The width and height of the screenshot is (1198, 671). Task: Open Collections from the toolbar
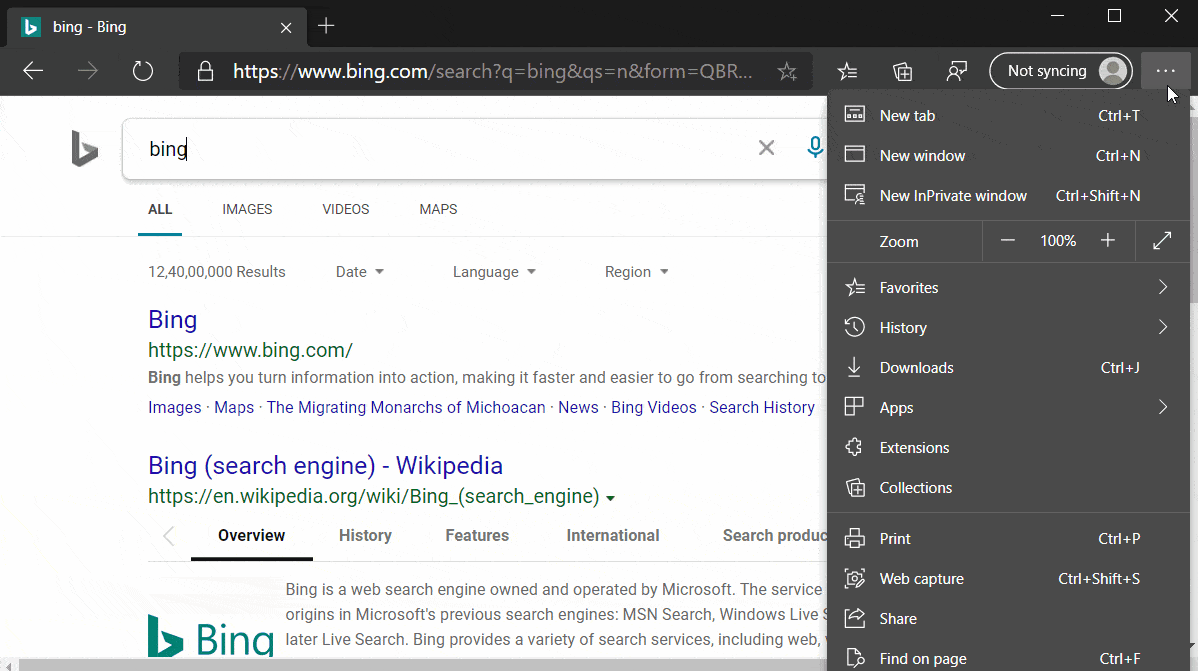[902, 71]
